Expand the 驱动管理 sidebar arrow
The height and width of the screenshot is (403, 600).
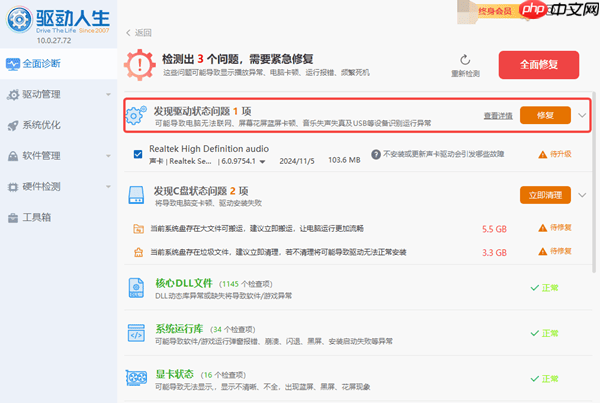[x=108, y=95]
